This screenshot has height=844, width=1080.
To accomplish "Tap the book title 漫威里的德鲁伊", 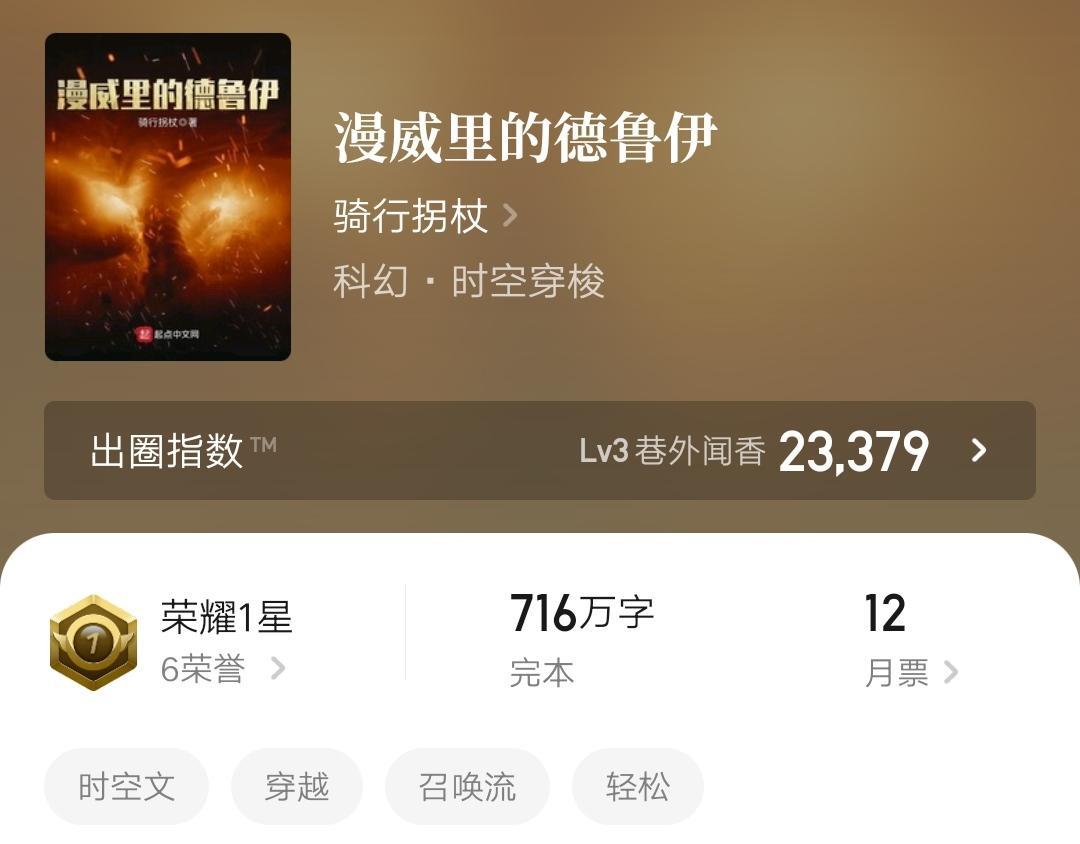I will (526, 138).
